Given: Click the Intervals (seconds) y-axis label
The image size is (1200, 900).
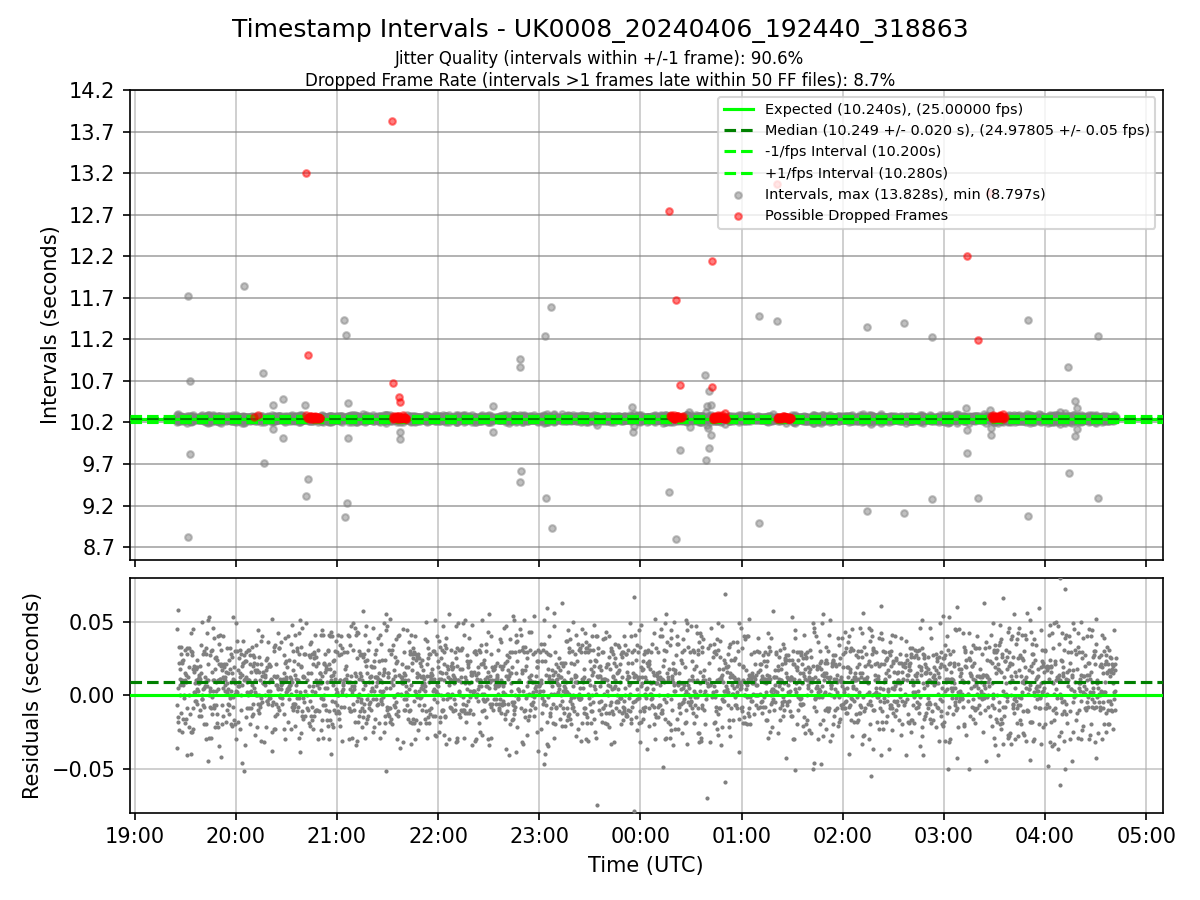Looking at the screenshot, I should 49,325.
